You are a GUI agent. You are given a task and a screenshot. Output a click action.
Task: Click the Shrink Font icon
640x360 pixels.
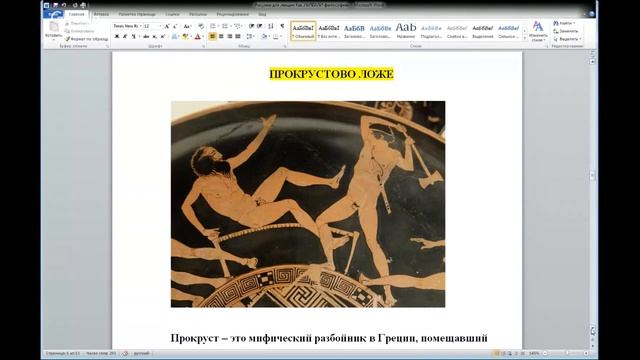[175, 26]
